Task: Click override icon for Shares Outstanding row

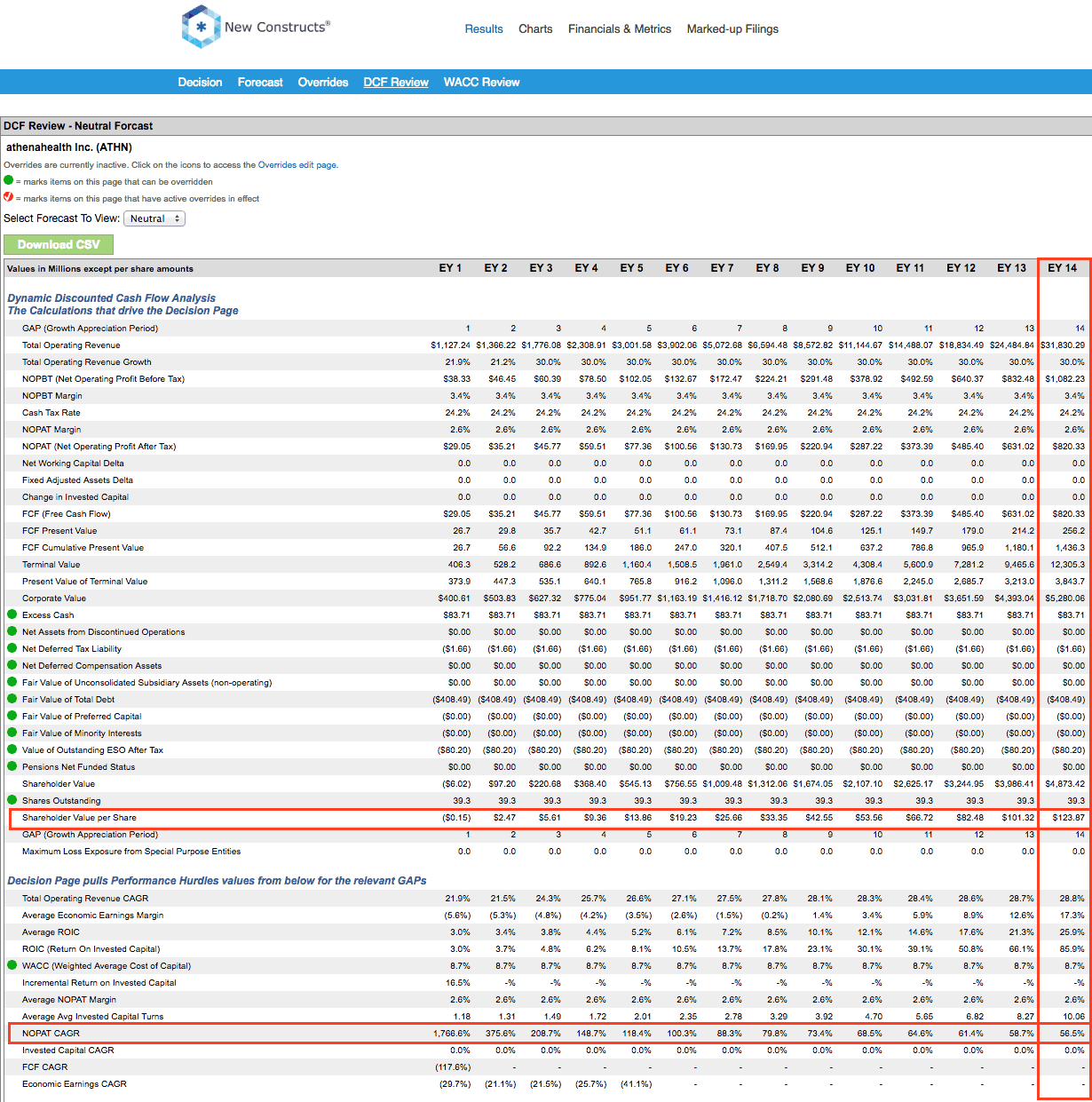Action: click(12, 800)
